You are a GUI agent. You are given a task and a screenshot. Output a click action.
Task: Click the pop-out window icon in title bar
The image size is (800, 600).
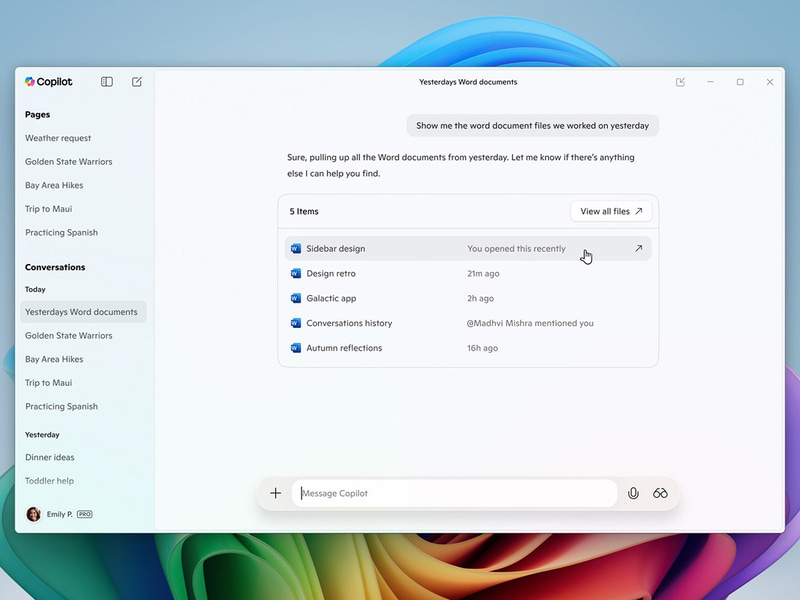click(680, 82)
